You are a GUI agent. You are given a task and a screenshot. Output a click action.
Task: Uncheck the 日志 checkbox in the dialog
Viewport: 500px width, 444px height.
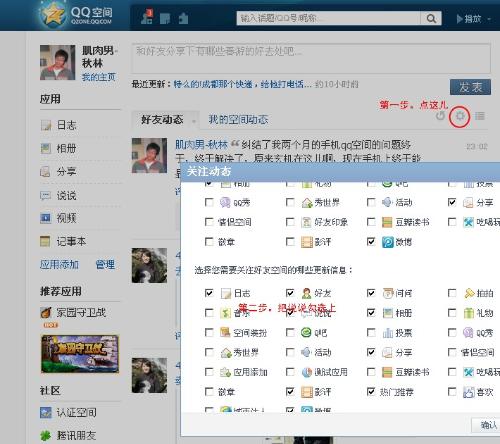coord(209,293)
